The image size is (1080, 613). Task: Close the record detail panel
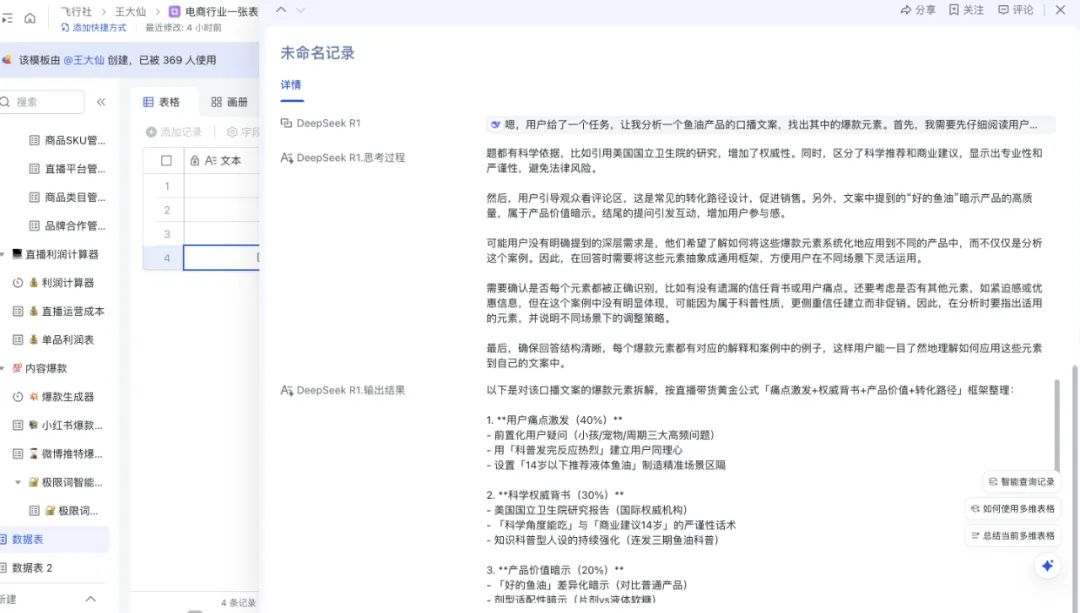[1061, 10]
